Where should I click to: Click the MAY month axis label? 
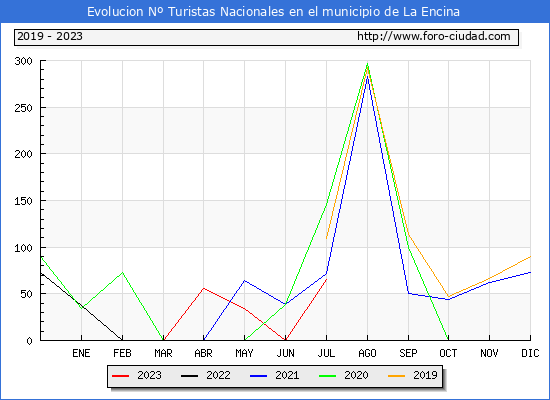pyautogui.click(x=244, y=353)
